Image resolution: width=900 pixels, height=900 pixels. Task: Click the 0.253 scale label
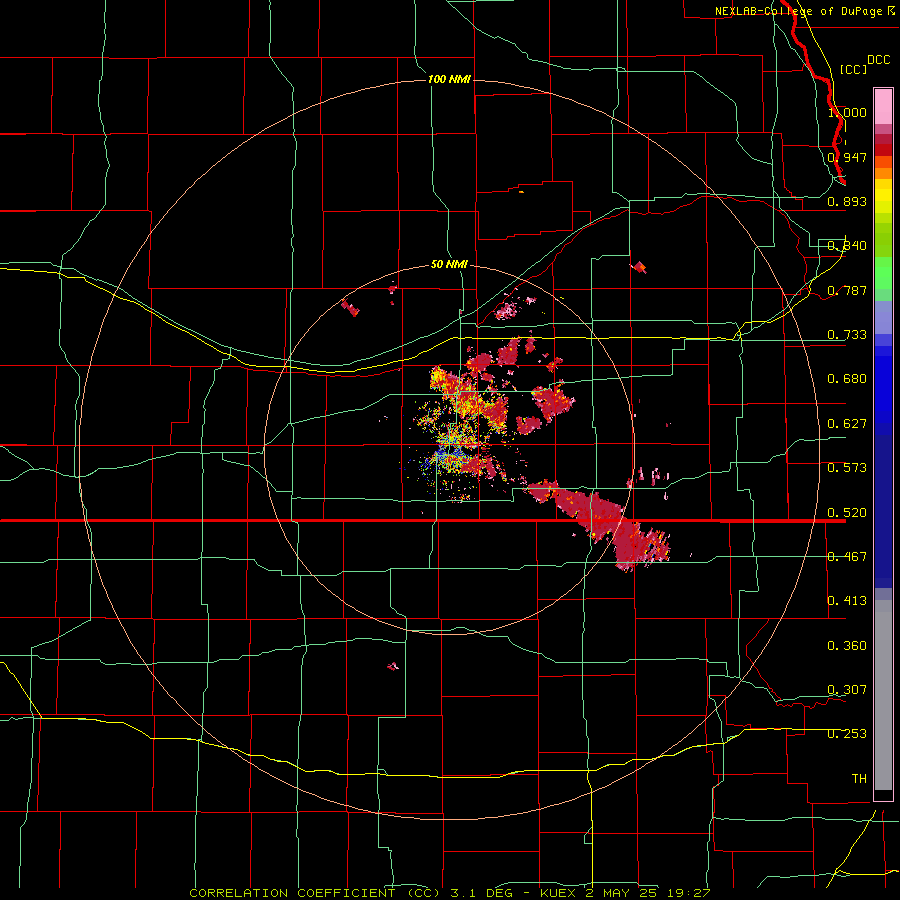point(847,734)
